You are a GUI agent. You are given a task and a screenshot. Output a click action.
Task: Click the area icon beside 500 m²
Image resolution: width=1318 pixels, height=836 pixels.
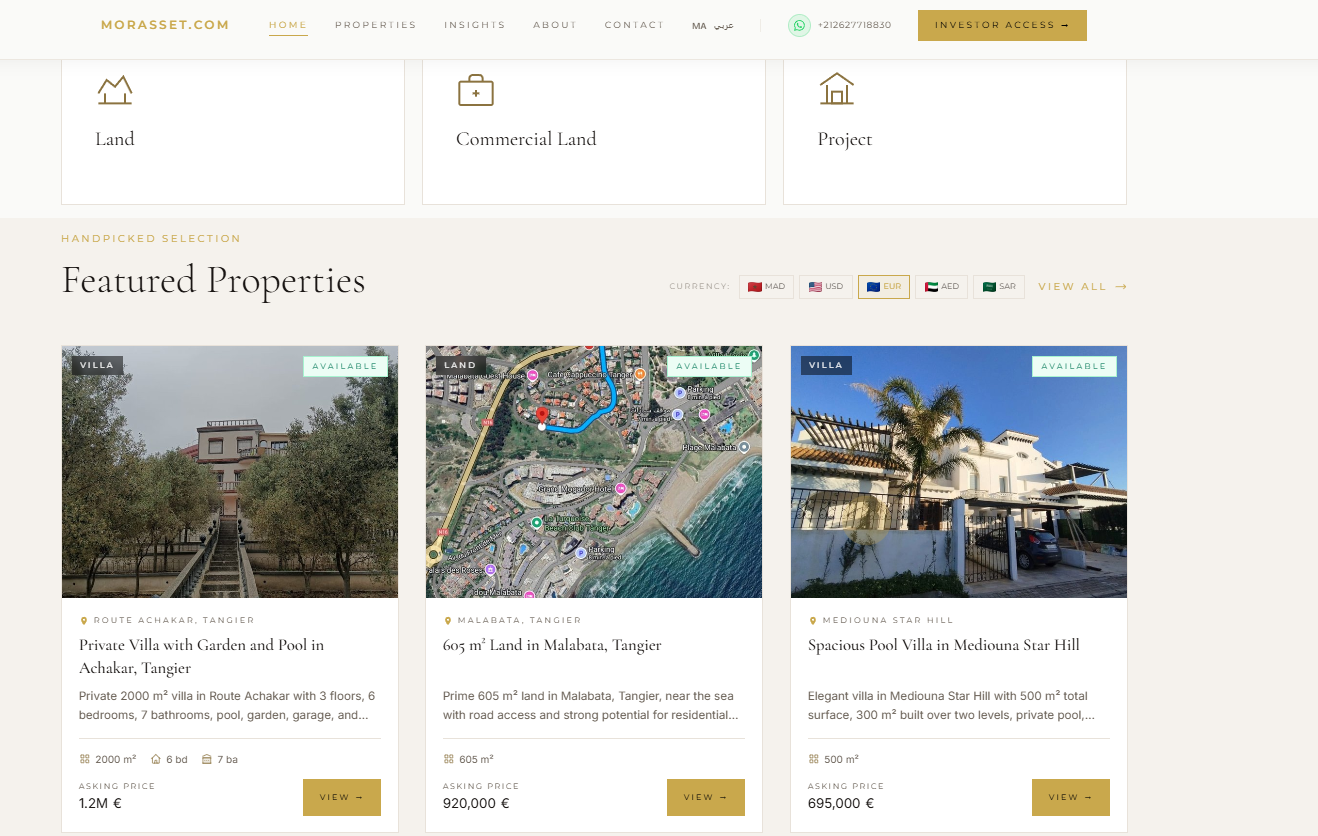pyautogui.click(x=814, y=759)
